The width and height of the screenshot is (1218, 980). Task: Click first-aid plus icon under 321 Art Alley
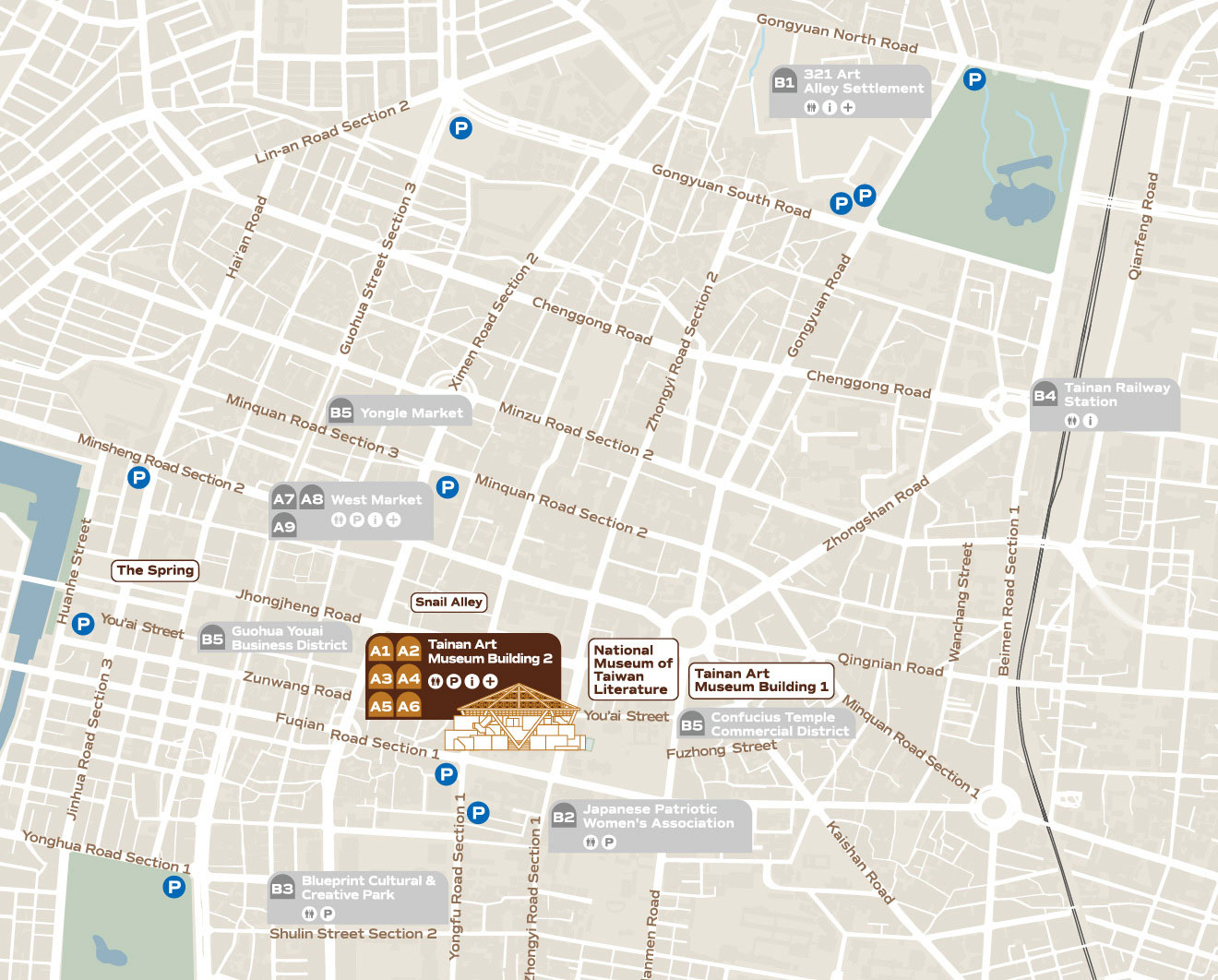848,107
